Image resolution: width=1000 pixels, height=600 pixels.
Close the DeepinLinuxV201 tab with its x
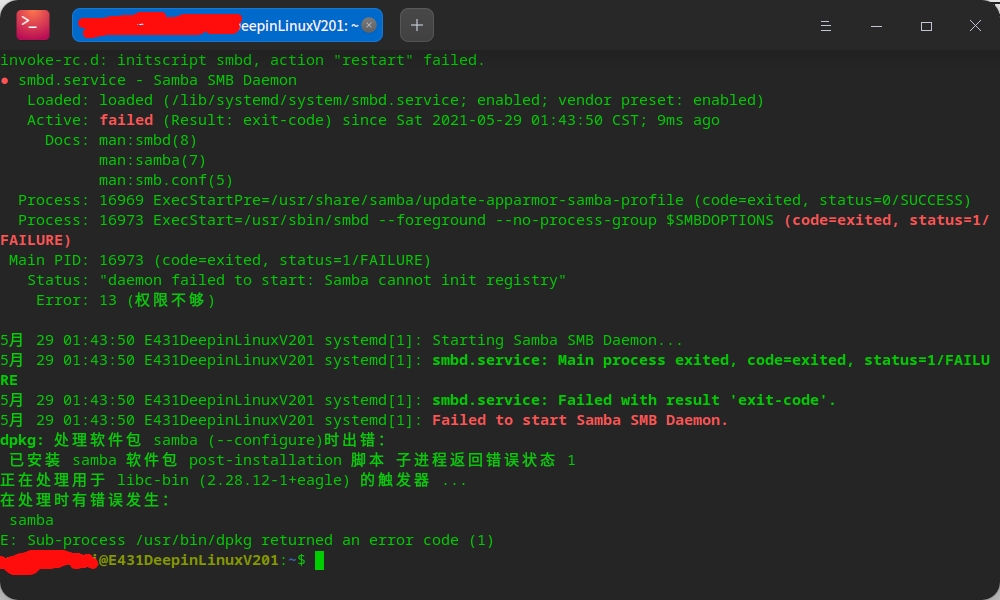pyautogui.click(x=369, y=25)
